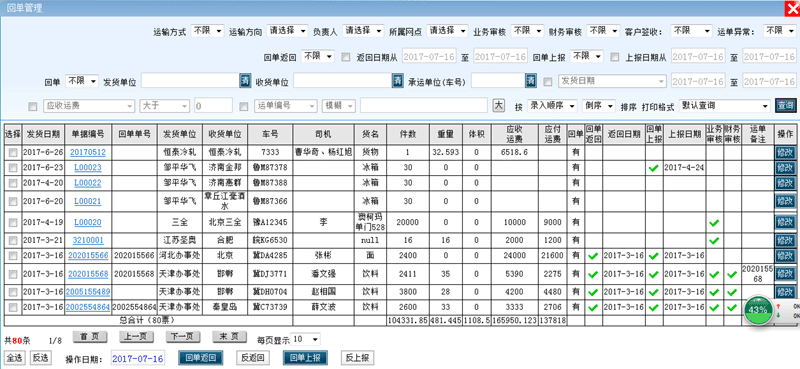Click 财务审核 green check in 2005155489 row
Image resolution: width=800 pixels, height=369 pixels.
732,292
